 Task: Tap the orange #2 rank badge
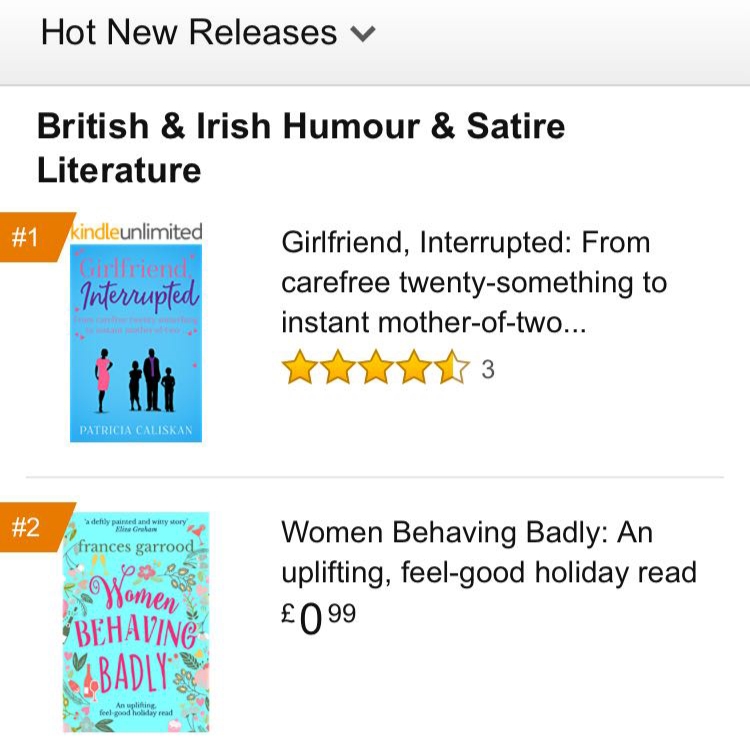tap(28, 527)
